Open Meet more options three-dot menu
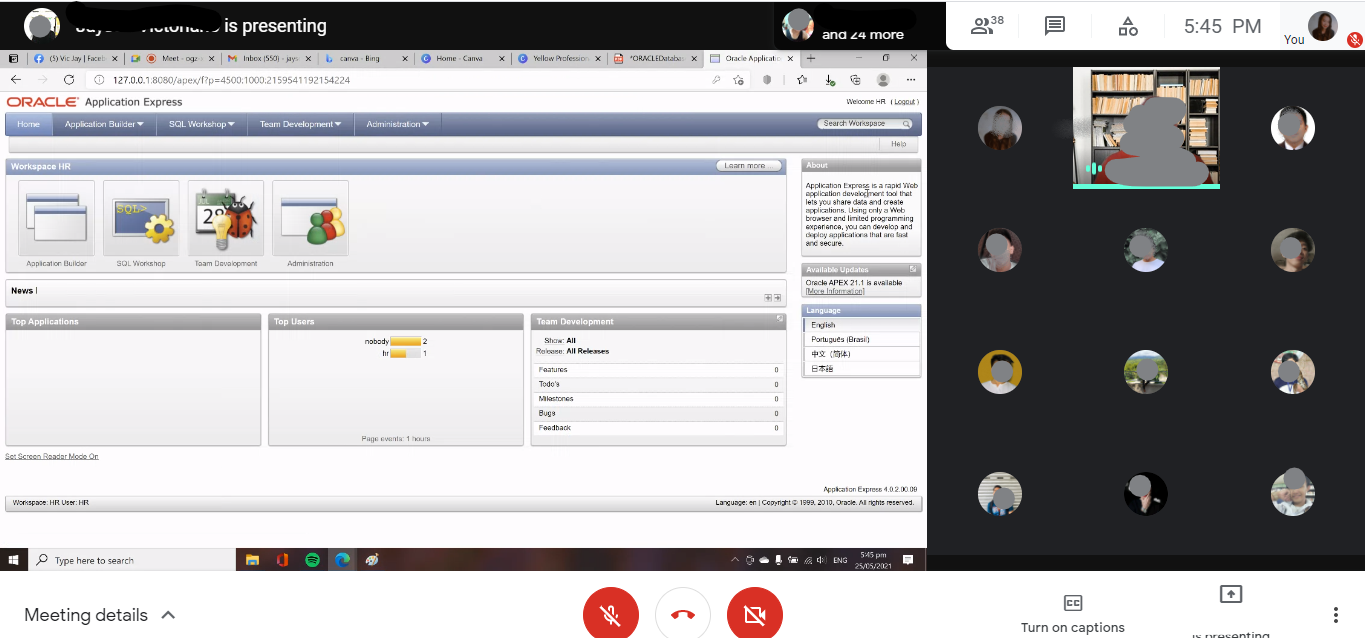 (1335, 615)
